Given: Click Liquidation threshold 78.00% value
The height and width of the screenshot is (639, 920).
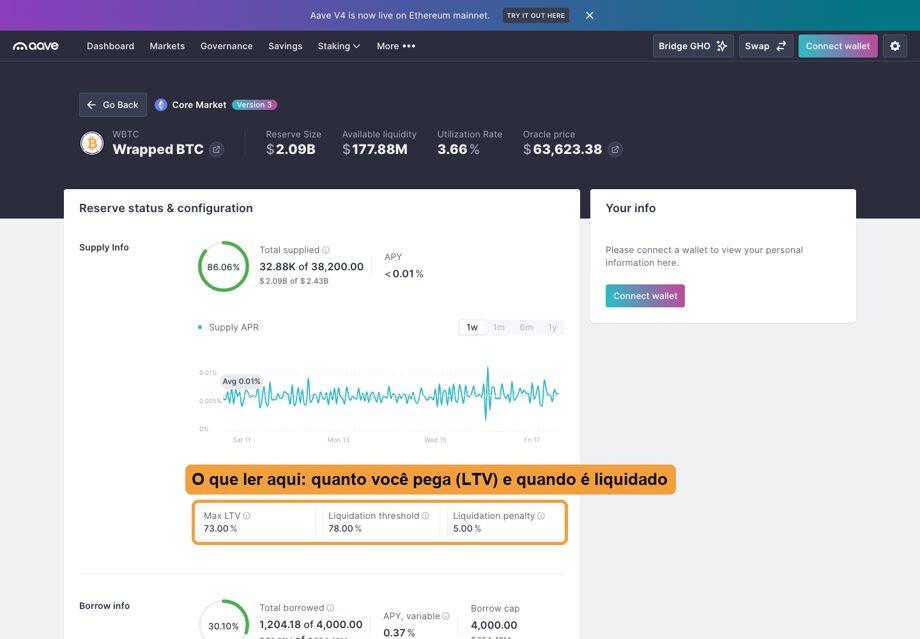Looking at the screenshot, I should [345, 529].
